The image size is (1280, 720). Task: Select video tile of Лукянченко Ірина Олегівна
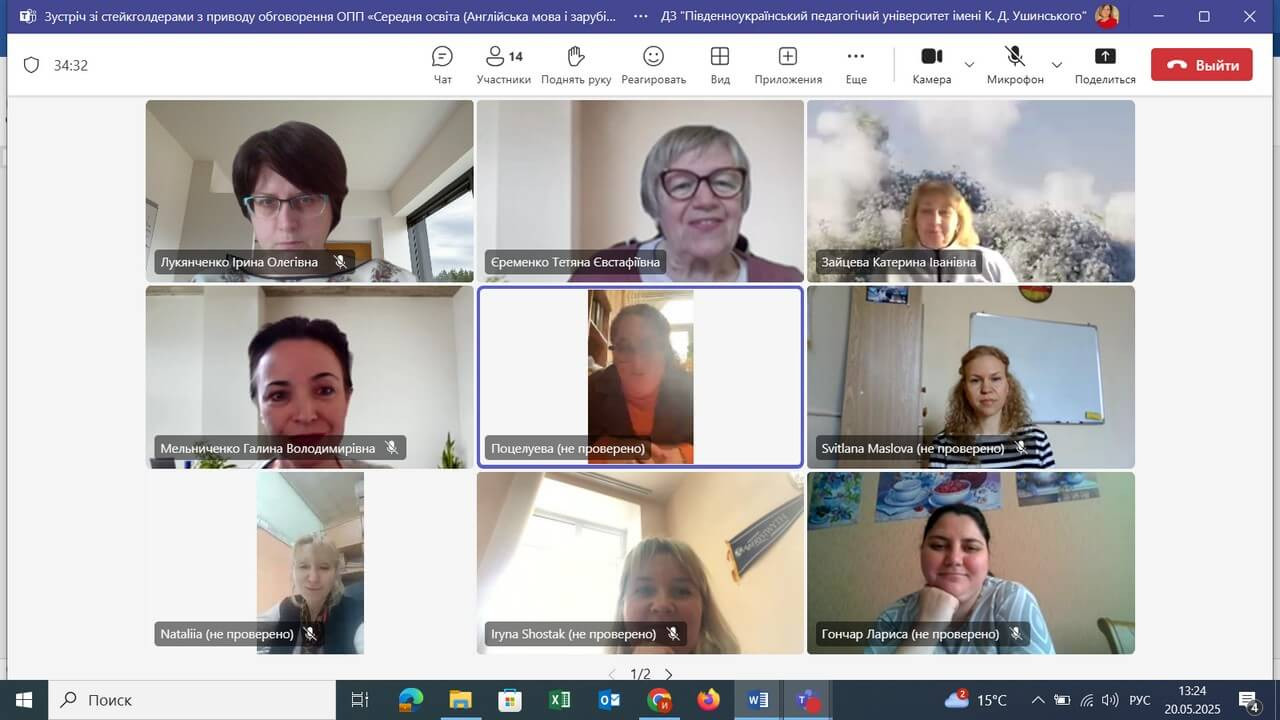(309, 191)
